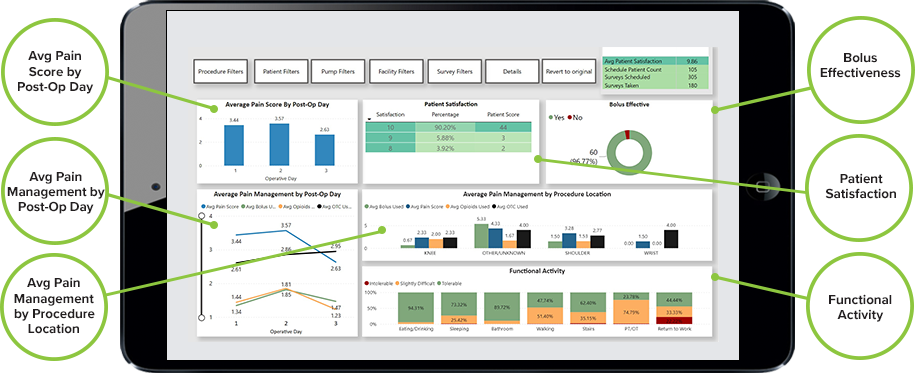Select the Satisfaction column header
The image size is (915, 373).
[390, 114]
